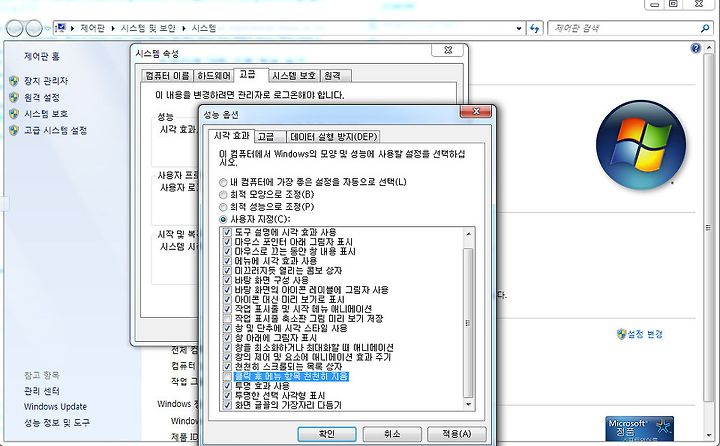Screen dimensions: 720x446
Task: Click the shield icon beside 원격 설정
Action: 14,97
